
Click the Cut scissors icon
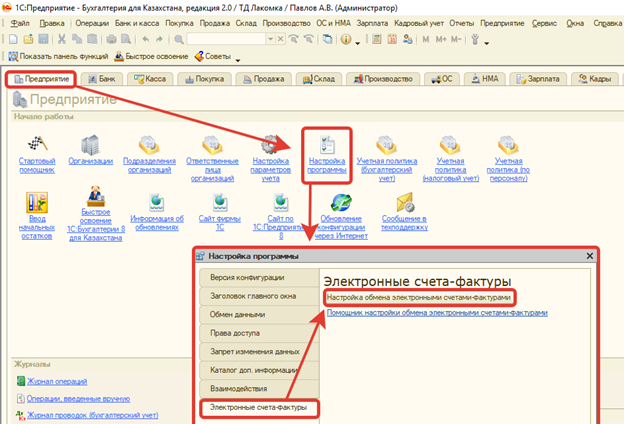(x=61, y=39)
